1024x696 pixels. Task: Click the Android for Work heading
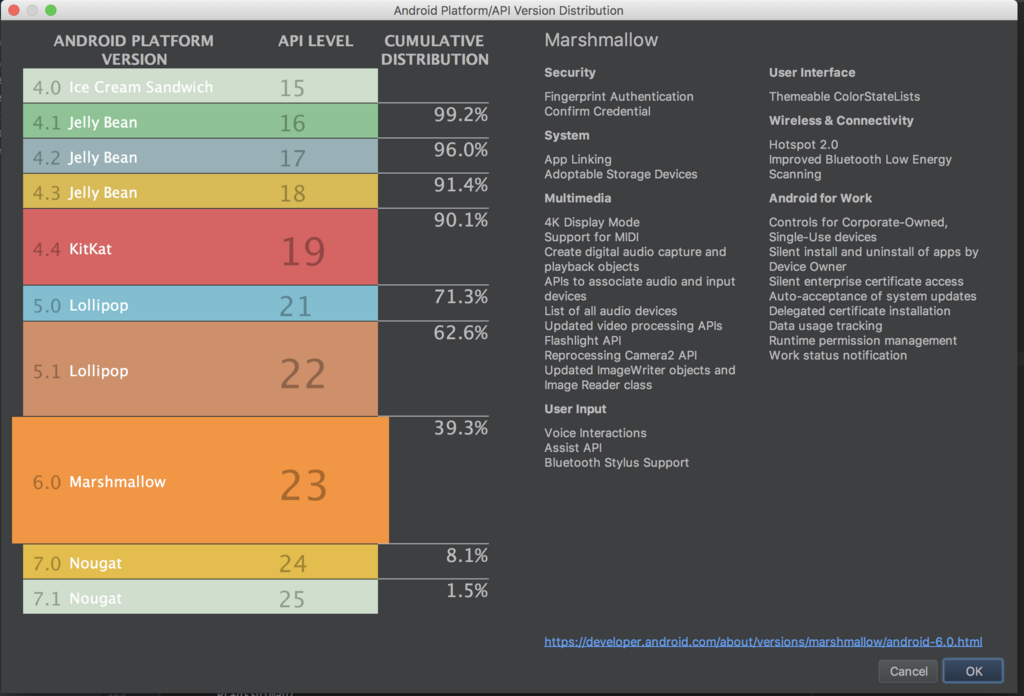coord(820,198)
